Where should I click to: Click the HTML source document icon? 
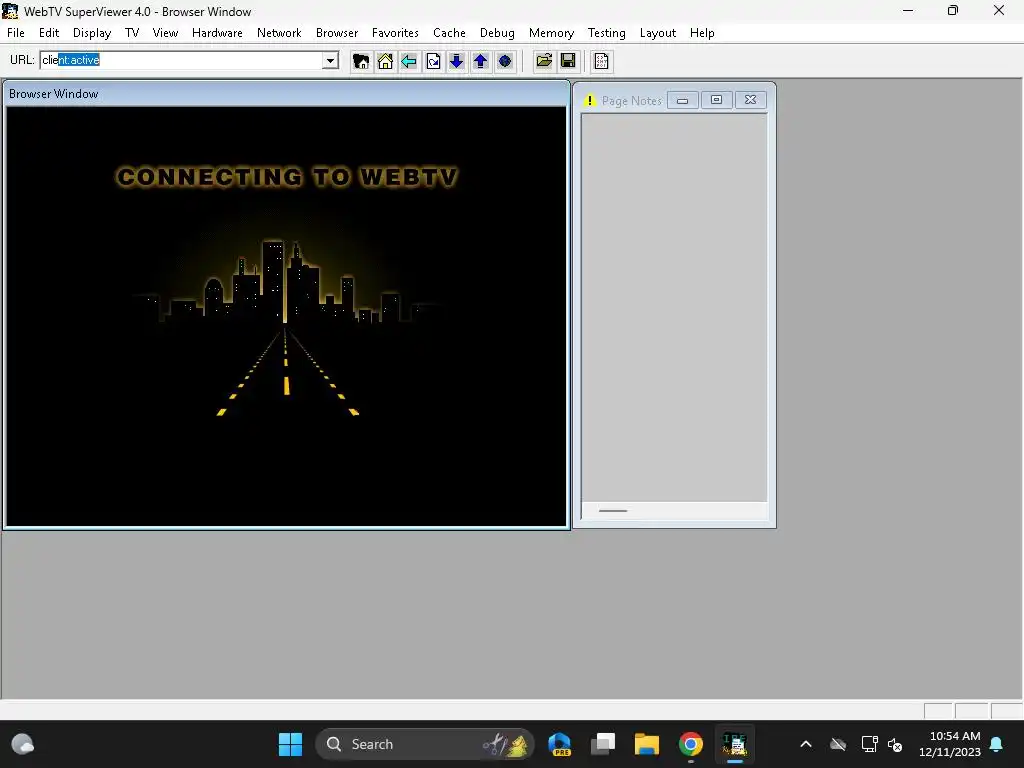601,61
